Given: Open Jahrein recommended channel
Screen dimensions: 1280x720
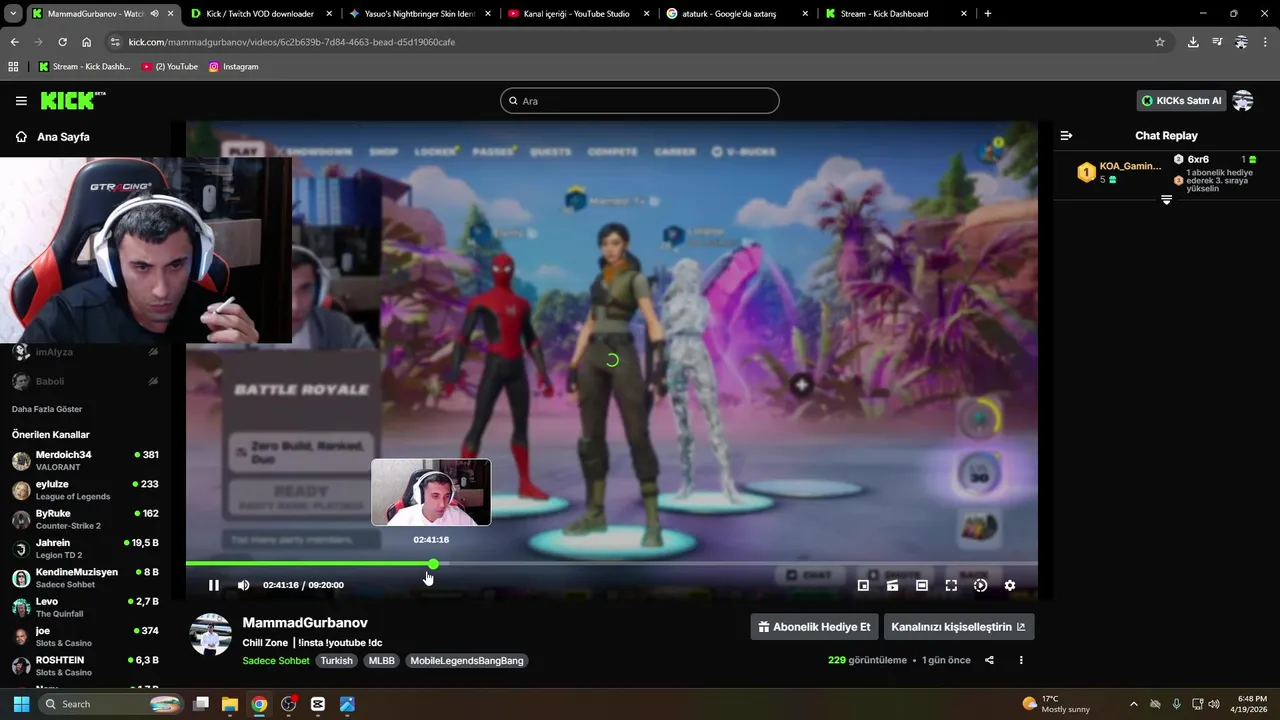Looking at the screenshot, I should 85,548.
